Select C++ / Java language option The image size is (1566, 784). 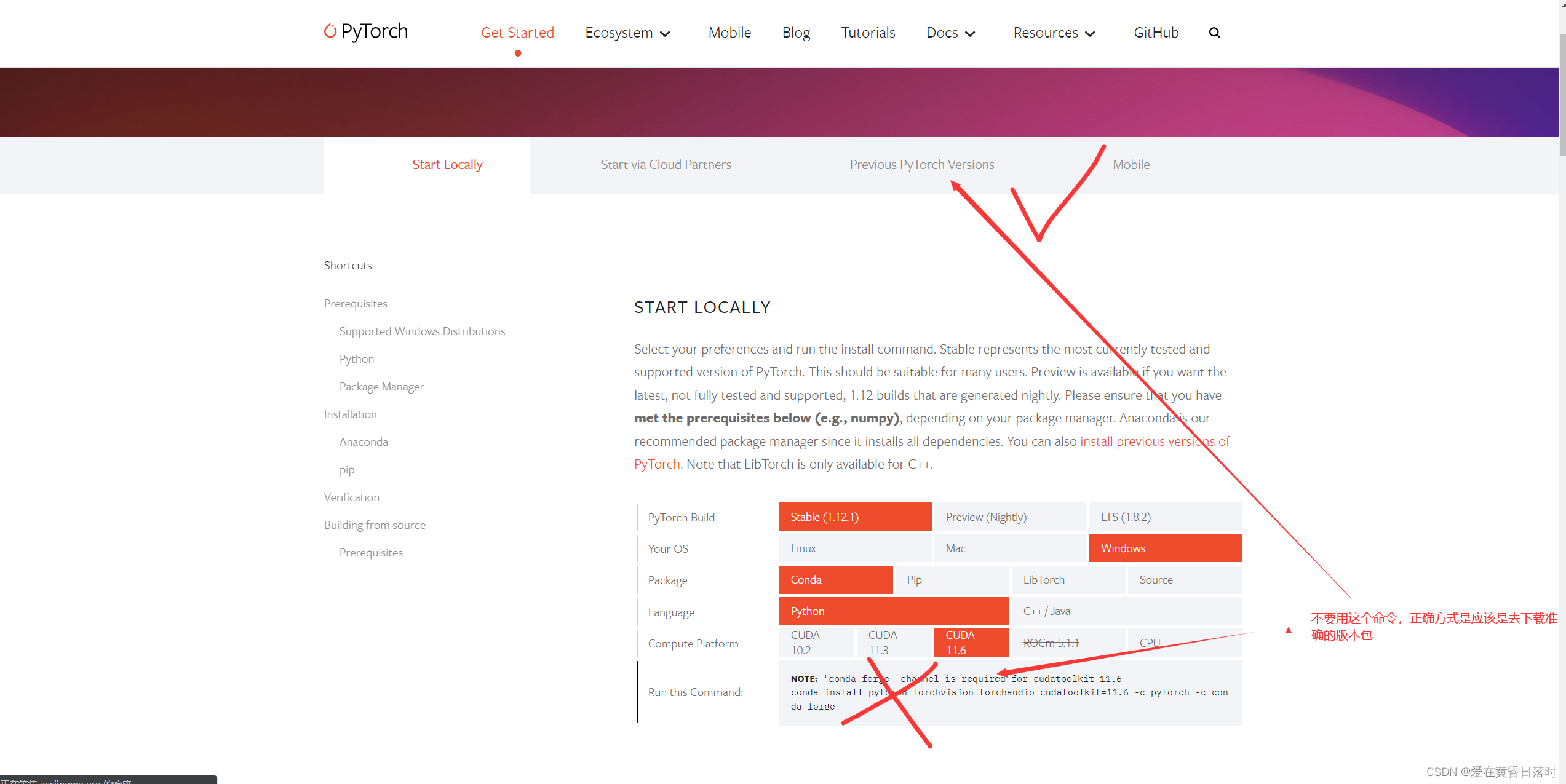[1127, 611]
